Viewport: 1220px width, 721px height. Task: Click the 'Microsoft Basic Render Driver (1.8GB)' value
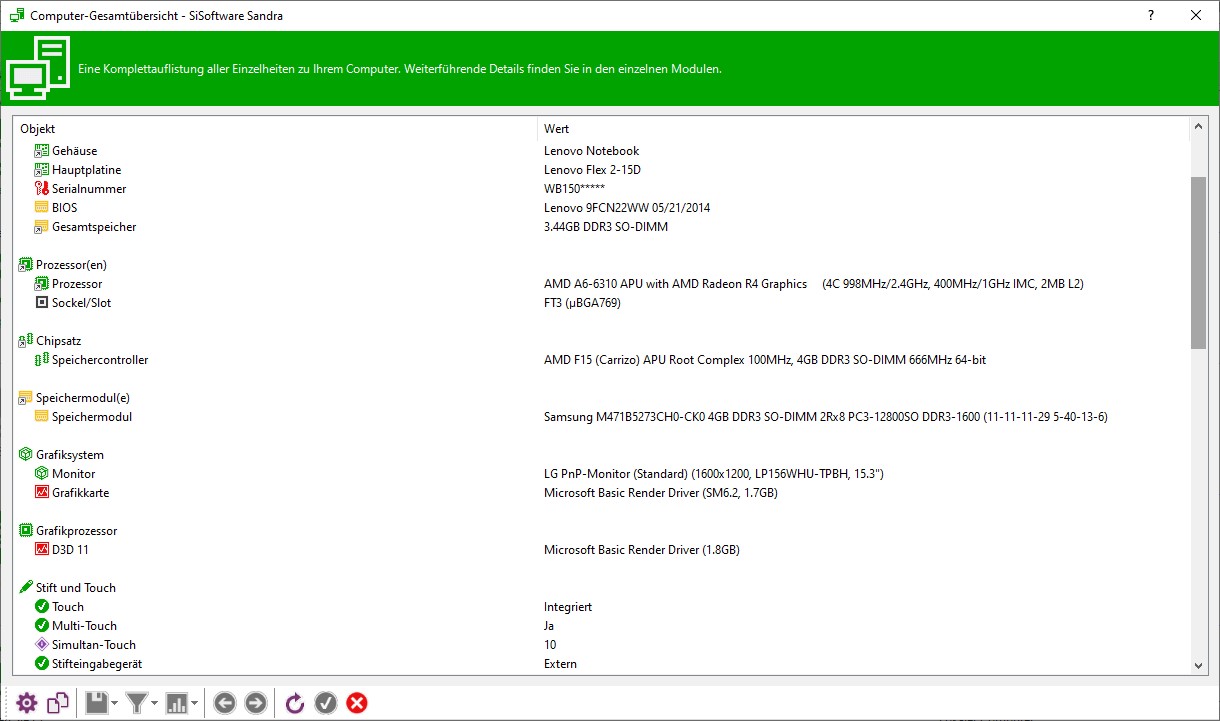click(x=642, y=550)
